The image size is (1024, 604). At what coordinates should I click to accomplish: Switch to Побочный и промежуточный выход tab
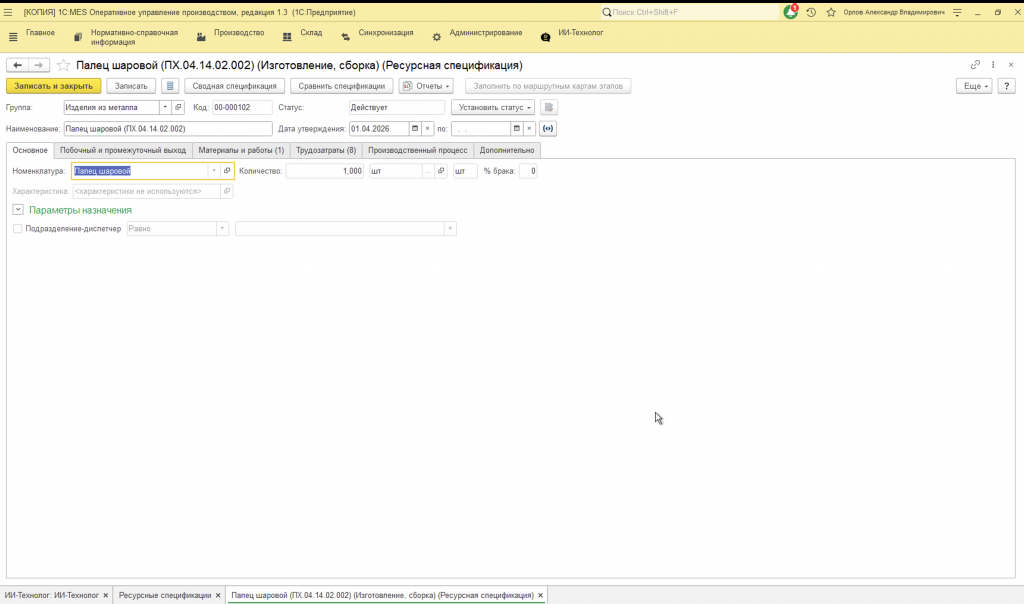[123, 150]
